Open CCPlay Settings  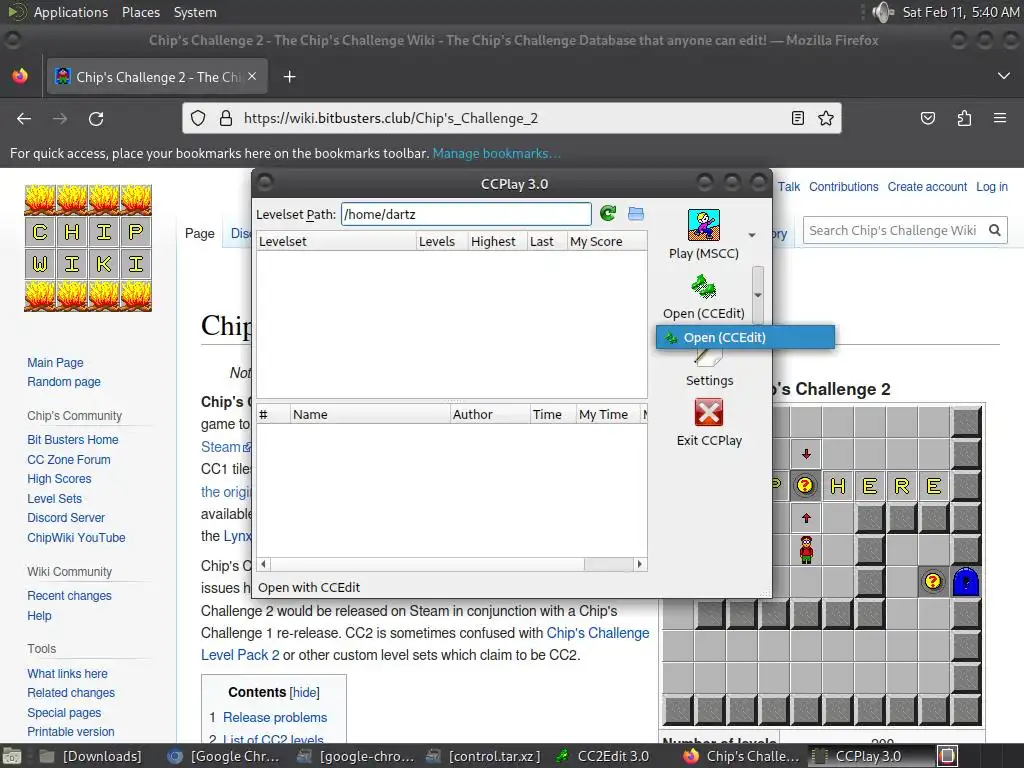pos(709,380)
